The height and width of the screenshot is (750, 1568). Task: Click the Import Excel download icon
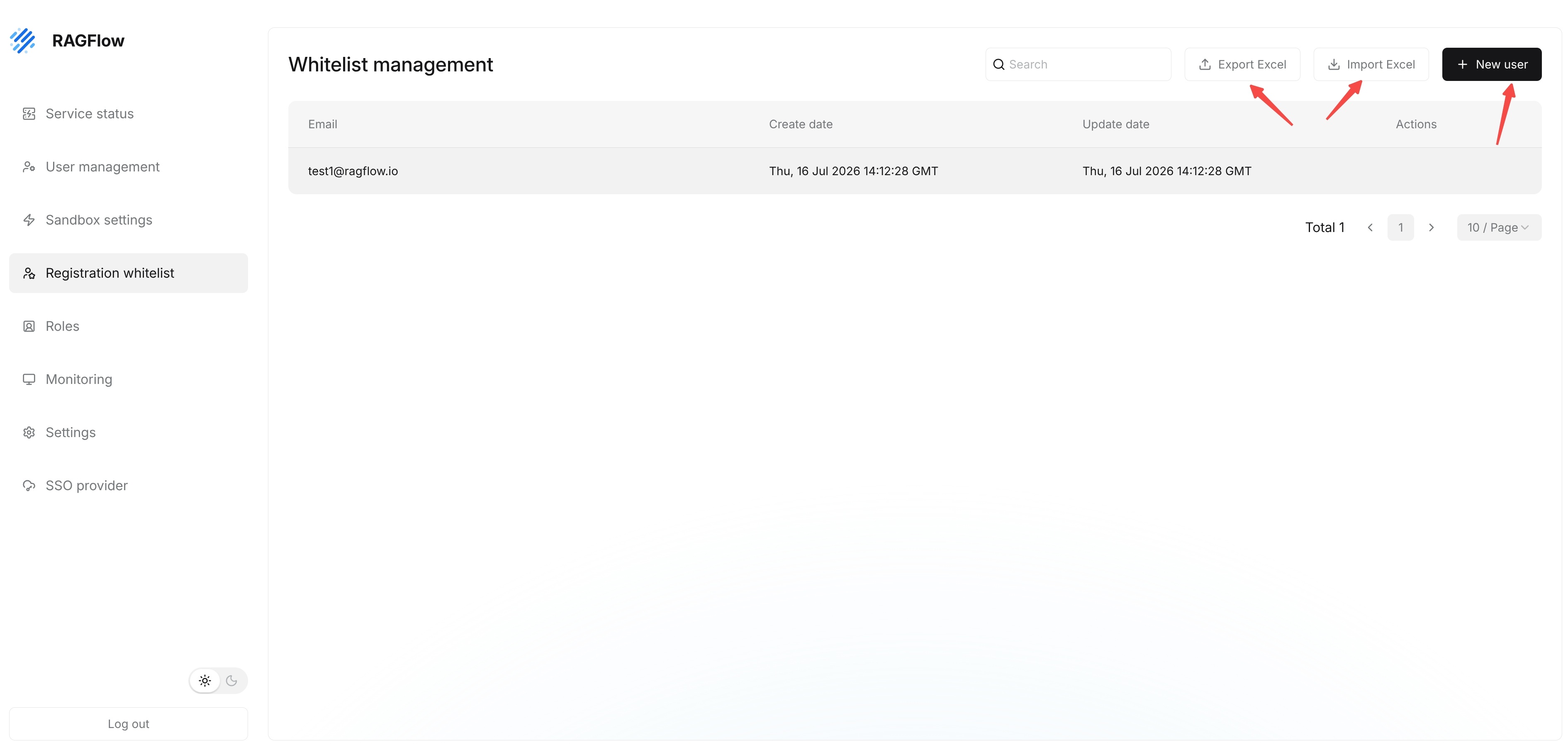point(1334,65)
